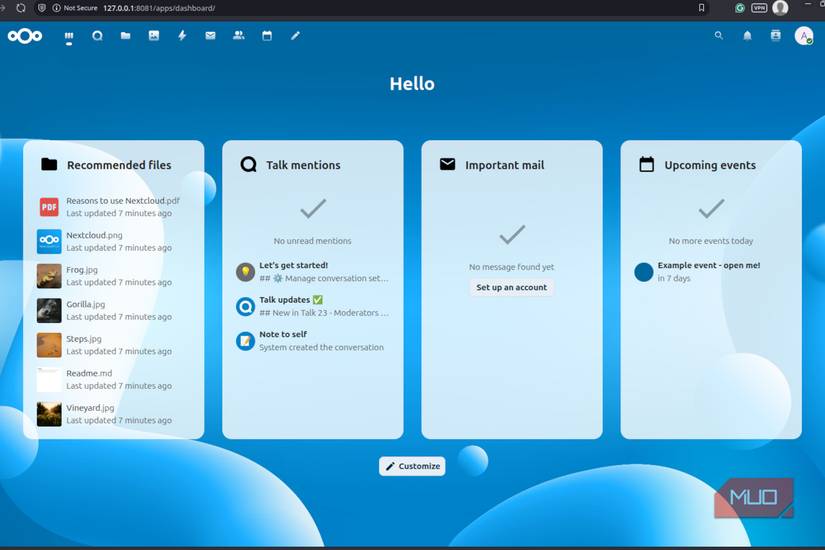This screenshot has width=825, height=550.
Task: Click the browser shield icon
Action: [x=42, y=8]
